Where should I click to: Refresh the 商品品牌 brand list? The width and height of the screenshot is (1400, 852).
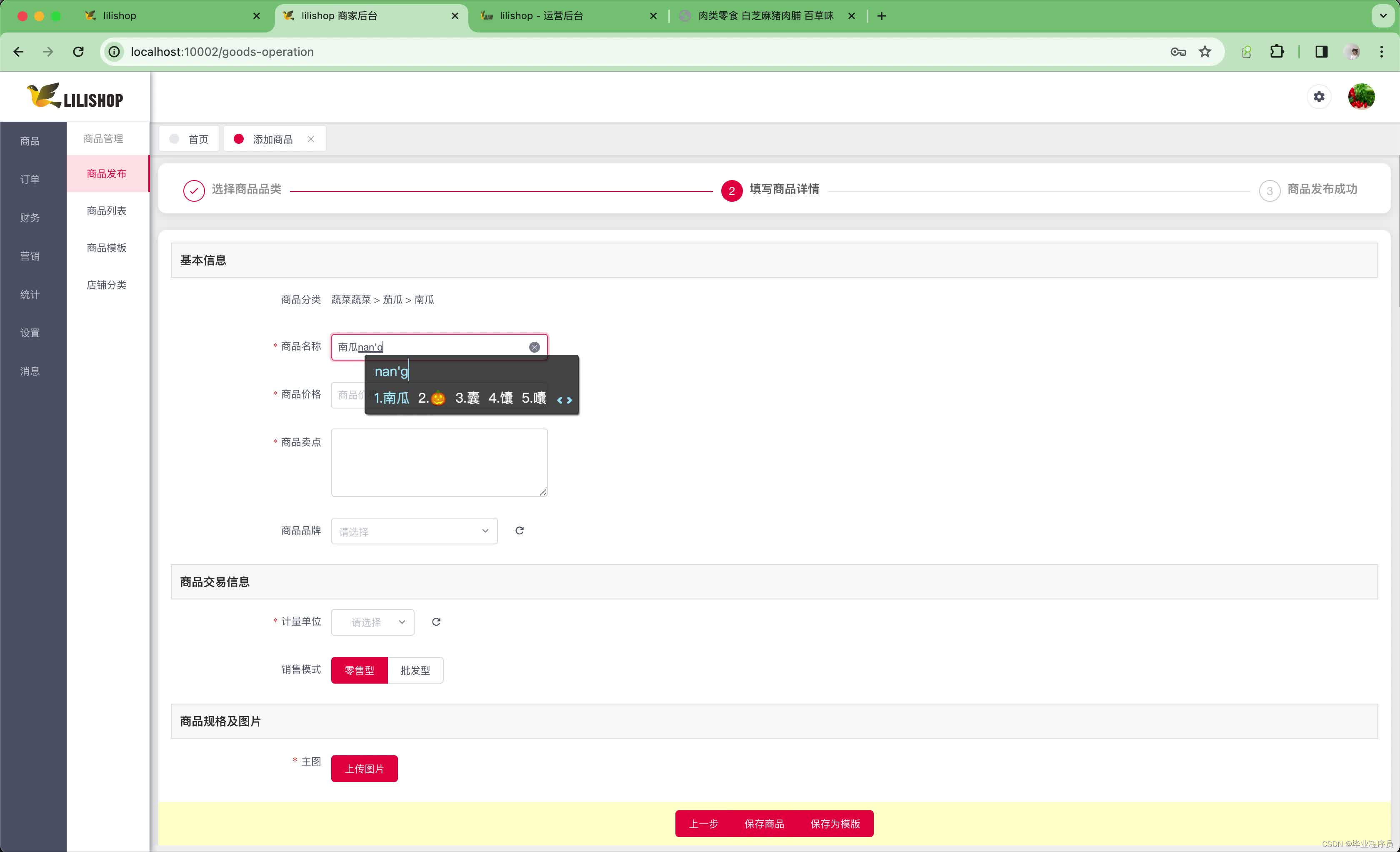pyautogui.click(x=519, y=530)
